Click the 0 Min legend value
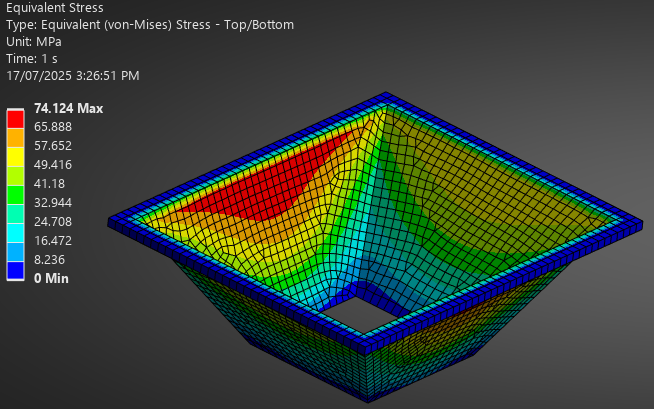 [51, 278]
